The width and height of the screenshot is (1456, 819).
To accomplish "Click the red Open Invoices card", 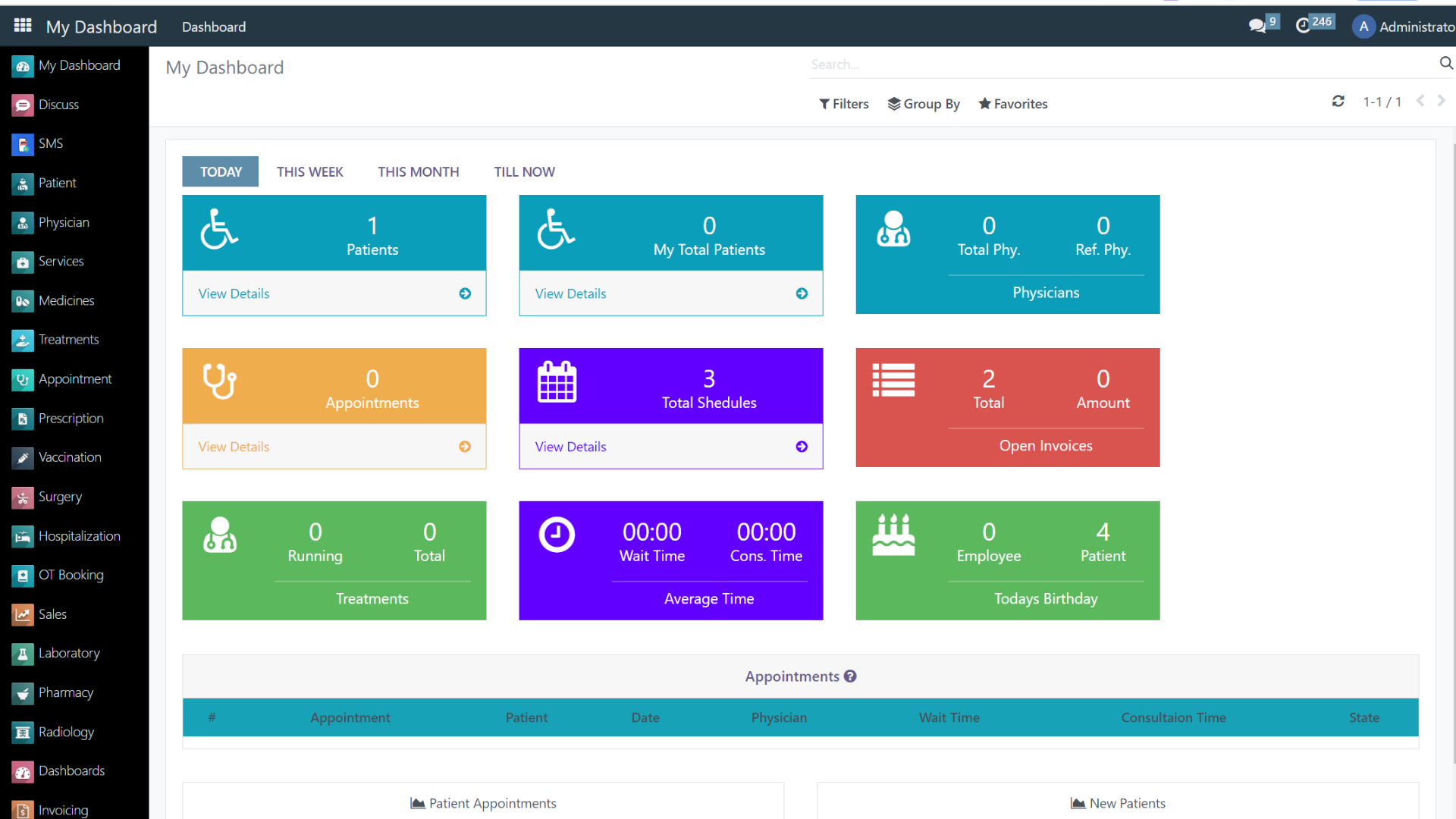I will pos(1045,446).
